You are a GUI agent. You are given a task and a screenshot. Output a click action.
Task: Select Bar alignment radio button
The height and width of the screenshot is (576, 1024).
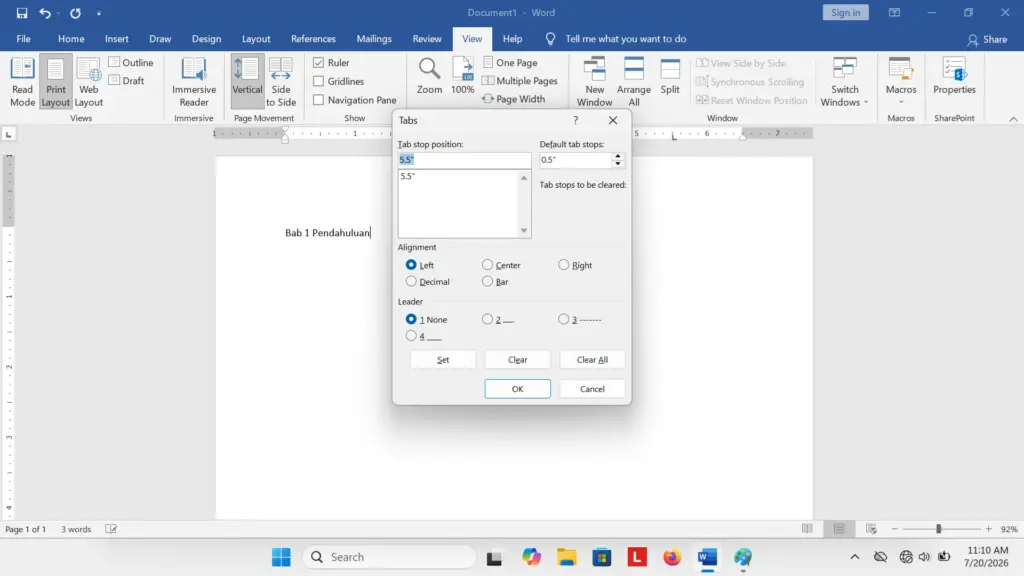487,281
